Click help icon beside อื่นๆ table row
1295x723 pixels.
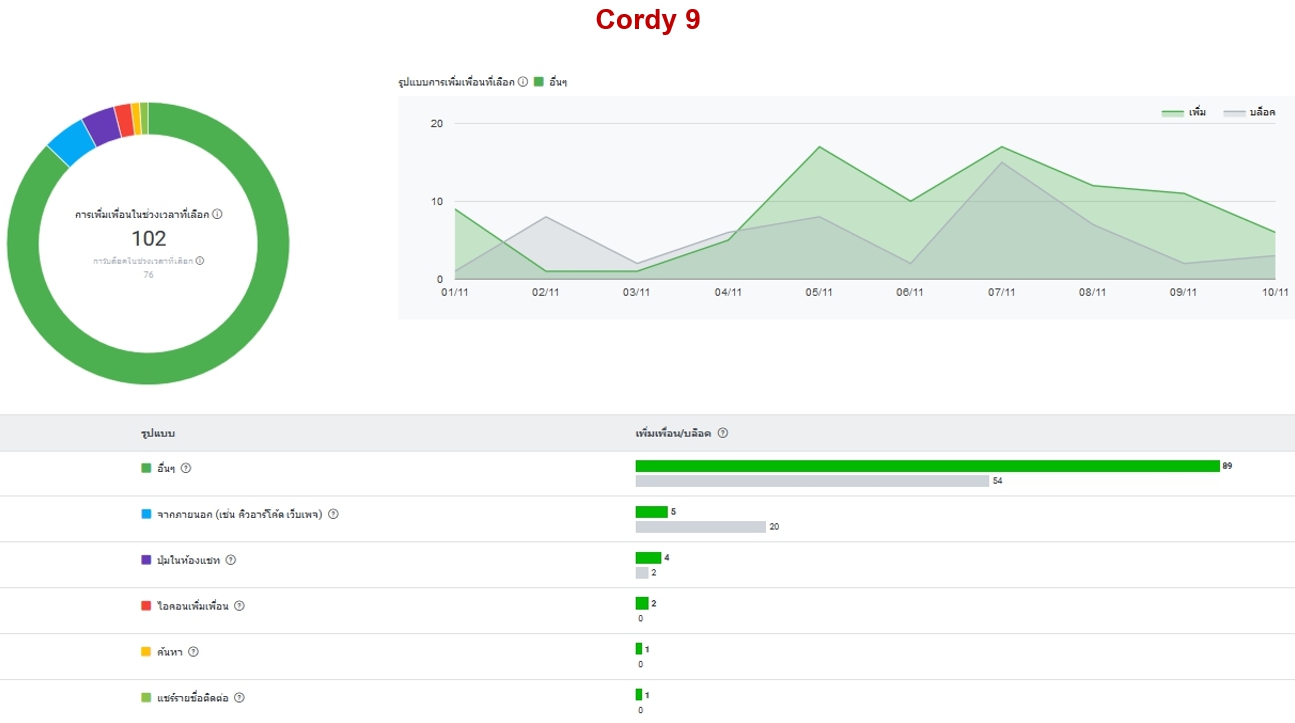click(186, 468)
